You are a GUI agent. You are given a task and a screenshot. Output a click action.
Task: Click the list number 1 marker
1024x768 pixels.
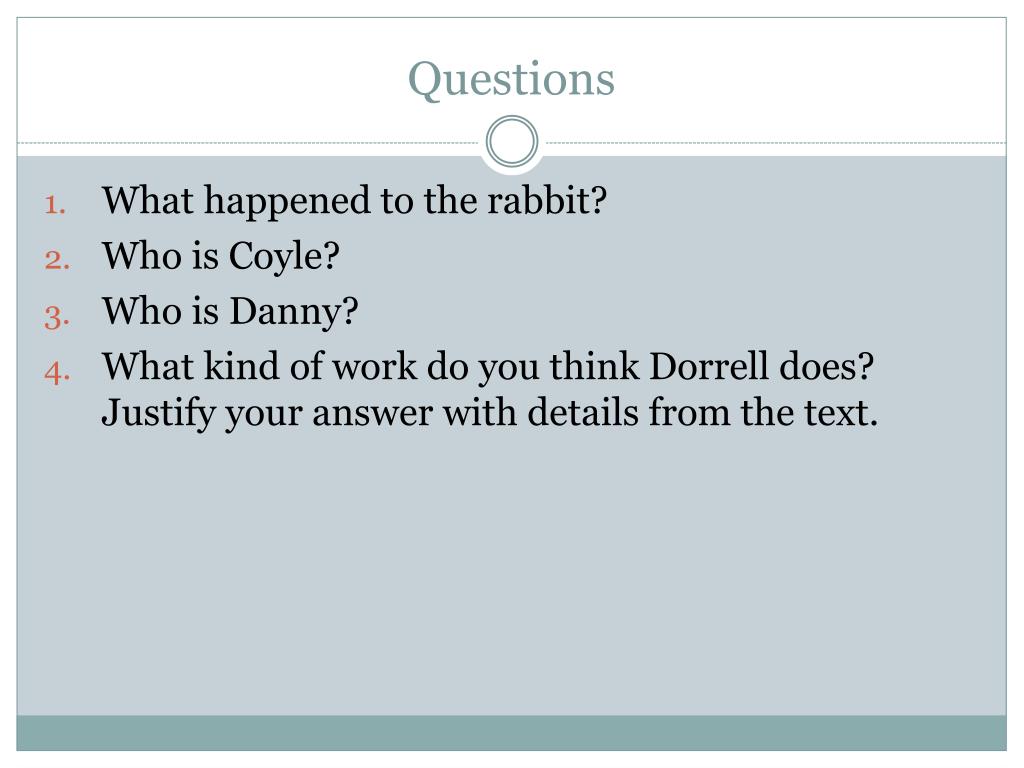[x=55, y=204]
